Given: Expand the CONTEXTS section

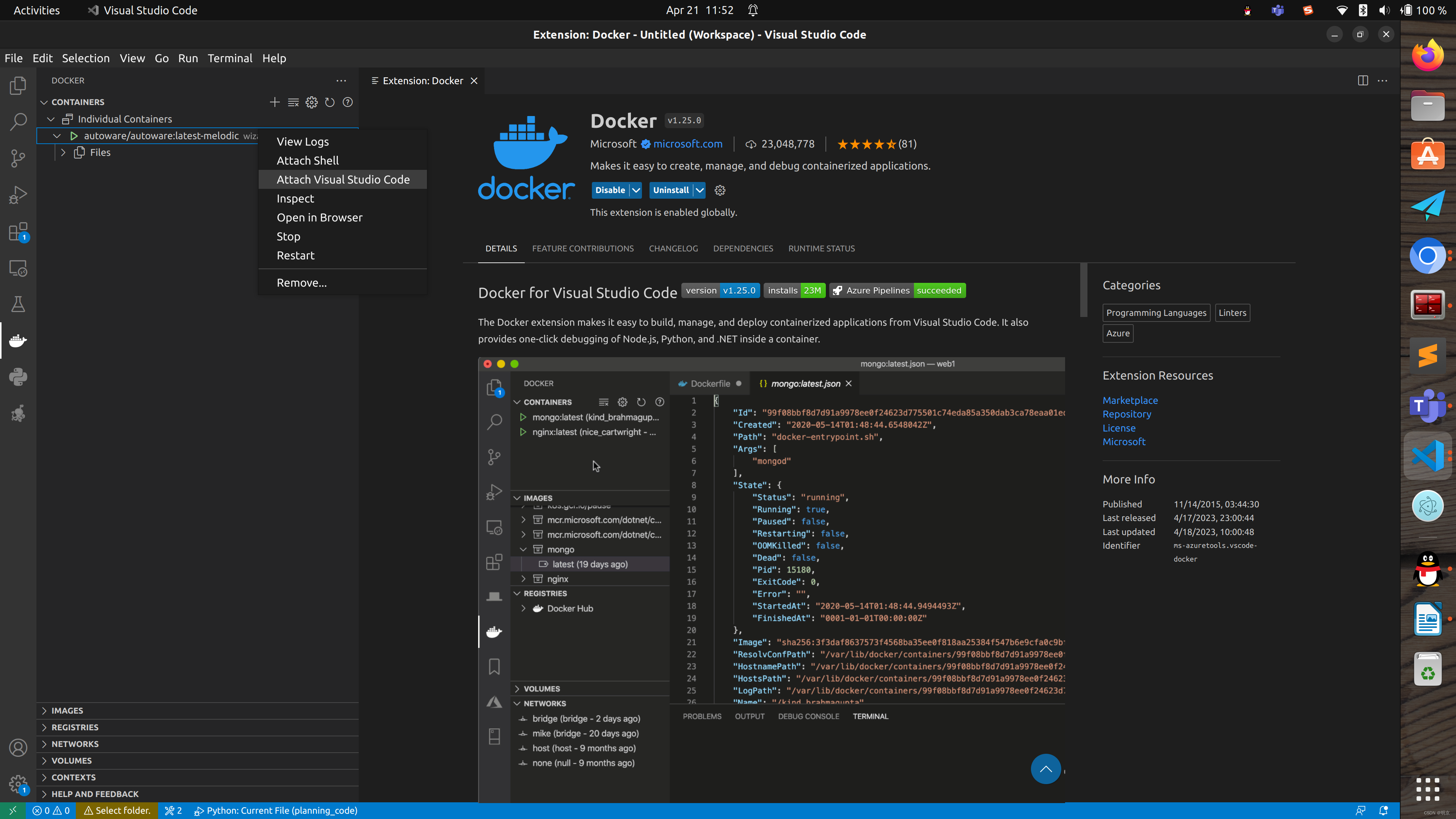Looking at the screenshot, I should tap(197, 777).
